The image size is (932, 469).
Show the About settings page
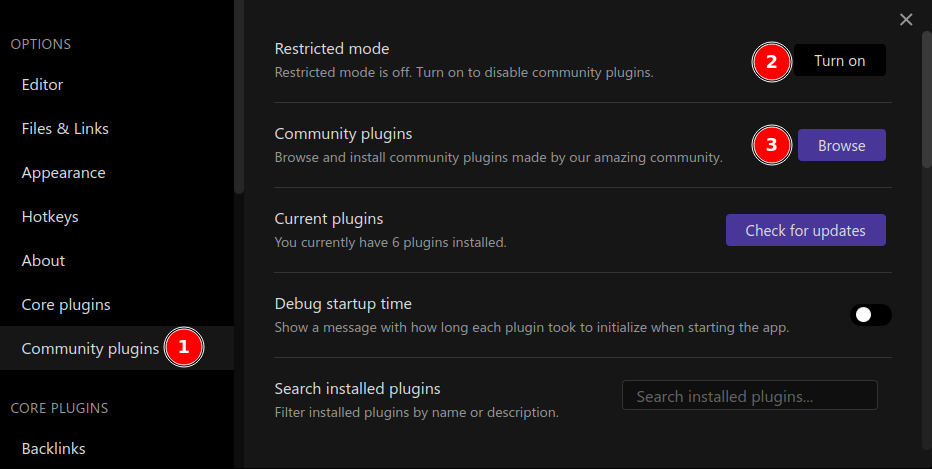43,261
